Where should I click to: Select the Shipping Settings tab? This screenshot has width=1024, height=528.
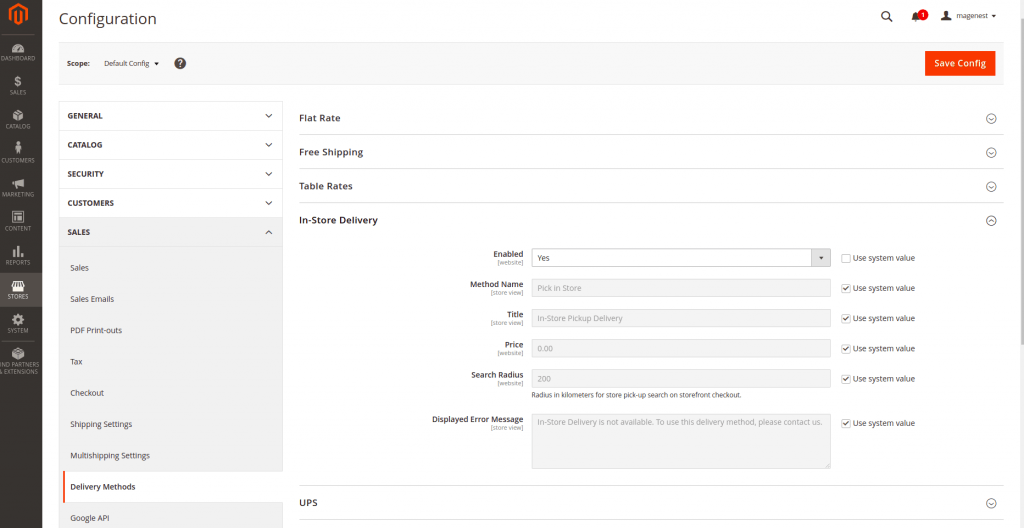coord(172,424)
